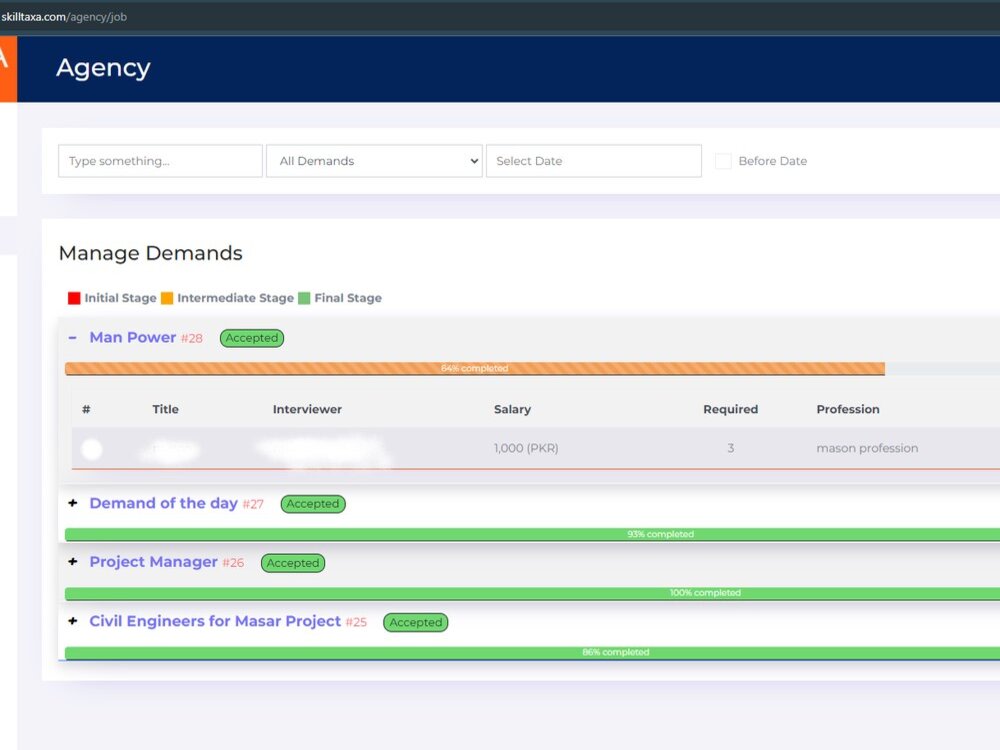
Task: Click the mason profession cell
Action: (867, 448)
